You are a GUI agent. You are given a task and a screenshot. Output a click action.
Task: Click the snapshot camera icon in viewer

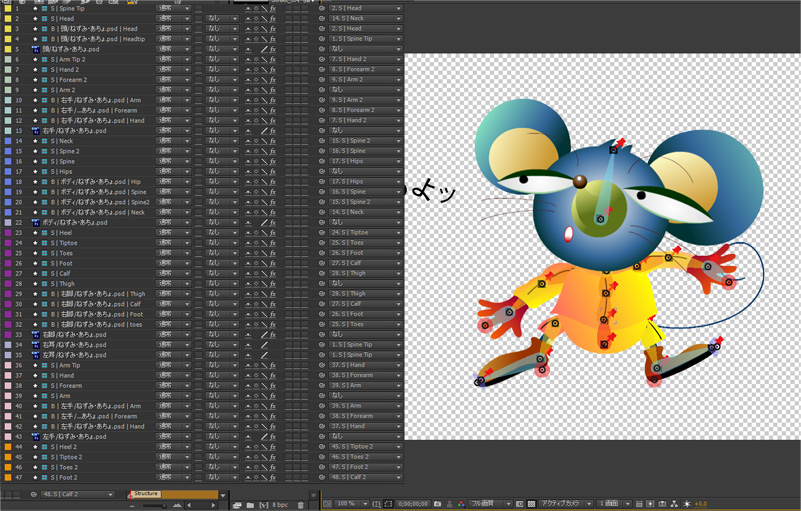pos(437,504)
